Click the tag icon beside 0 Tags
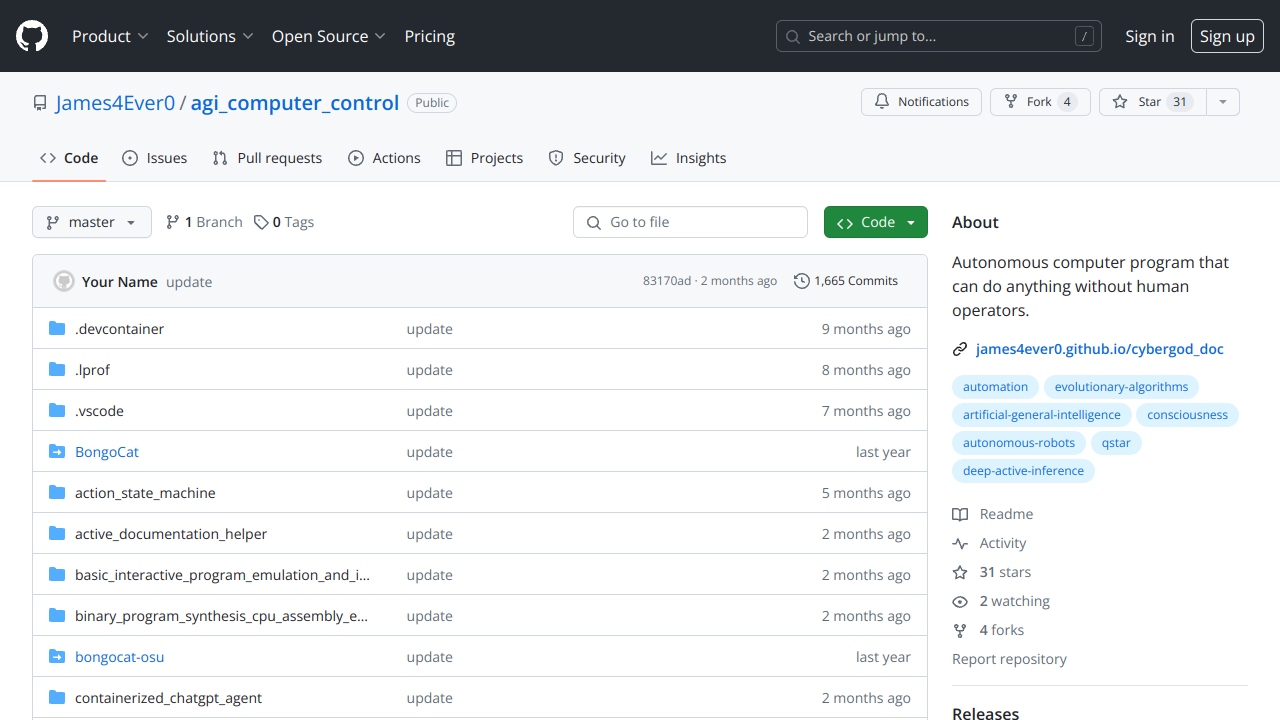Viewport: 1280px width, 720px height. tap(261, 222)
